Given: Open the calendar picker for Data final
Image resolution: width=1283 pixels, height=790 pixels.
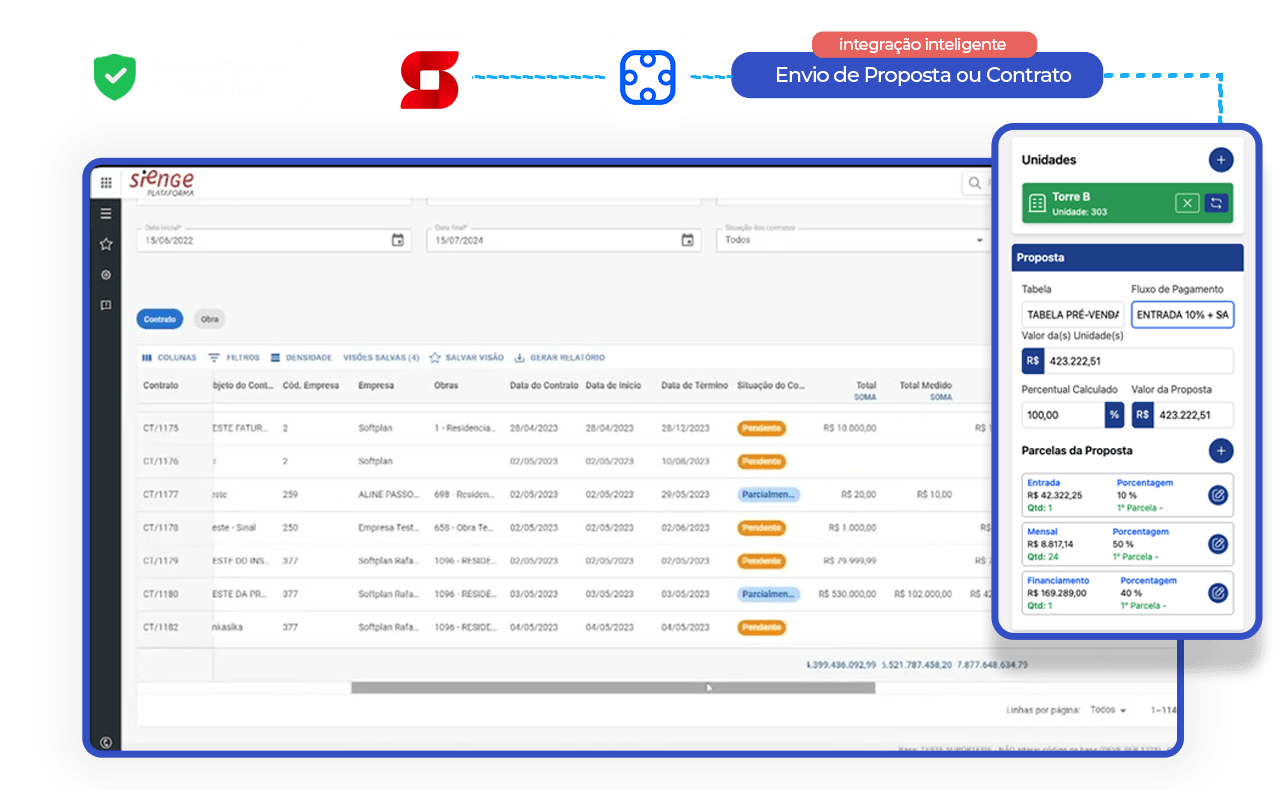Looking at the screenshot, I should pyautogui.click(x=687, y=240).
